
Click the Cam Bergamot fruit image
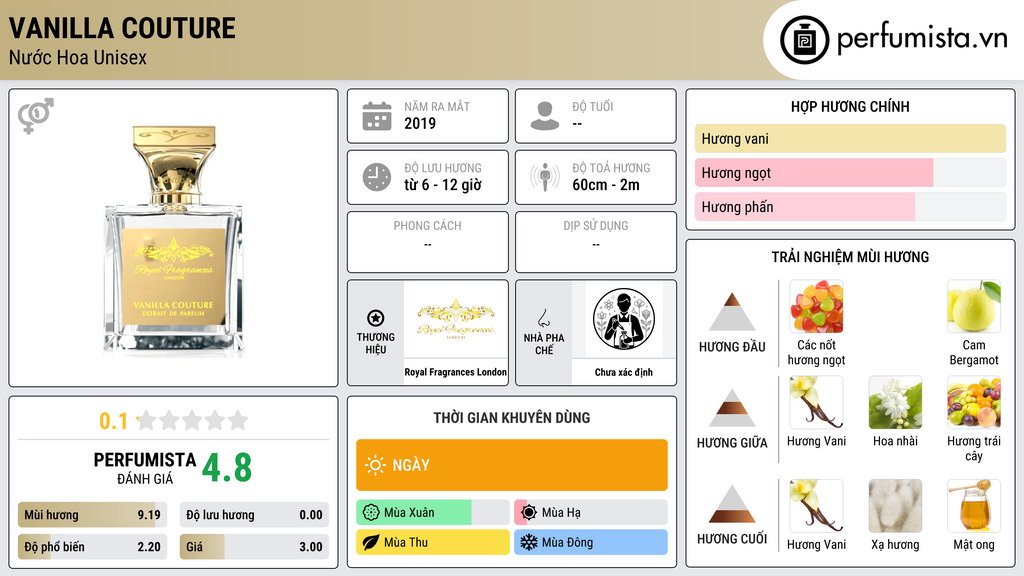974,306
